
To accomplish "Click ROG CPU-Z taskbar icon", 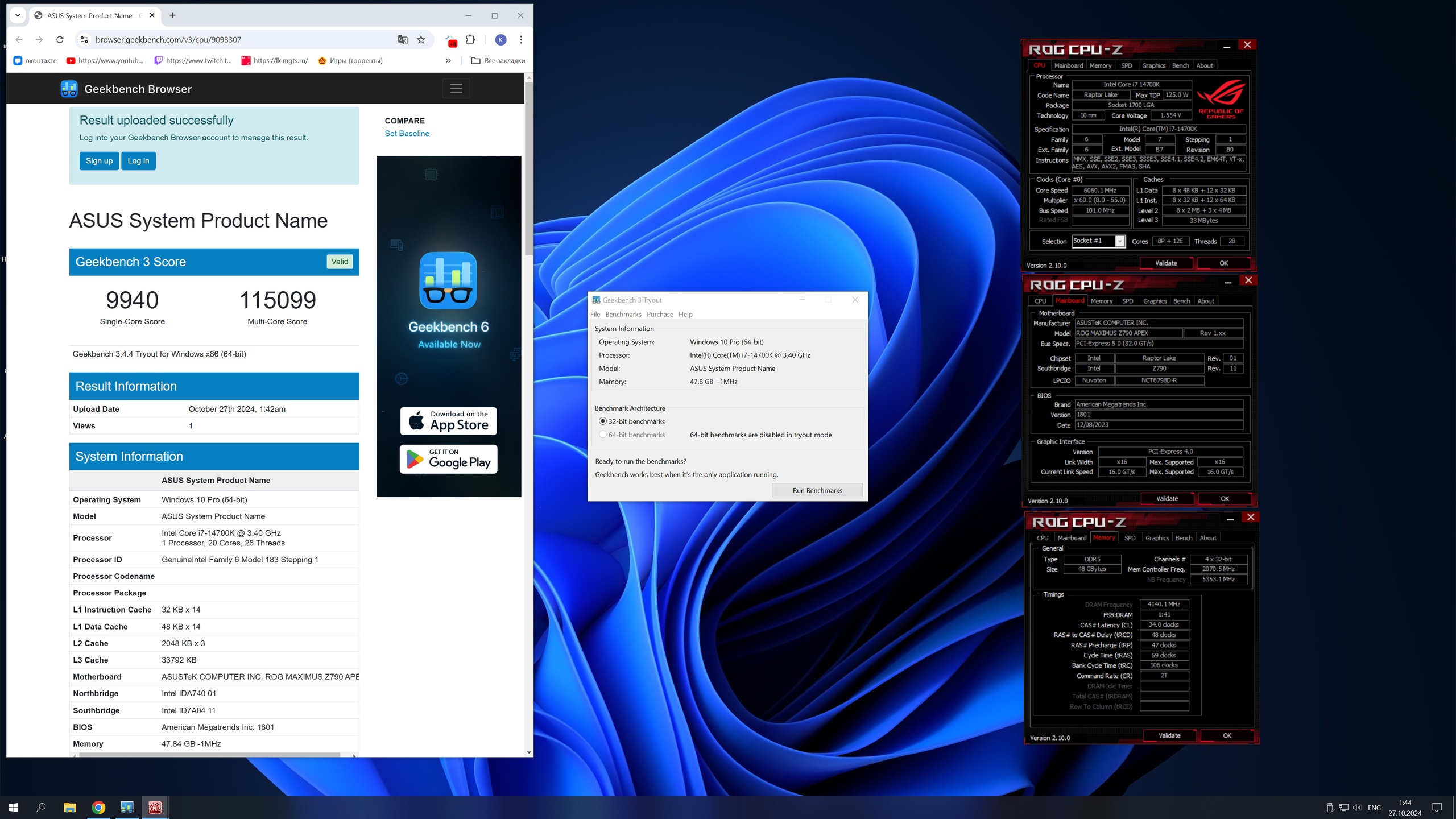I will coord(155,807).
